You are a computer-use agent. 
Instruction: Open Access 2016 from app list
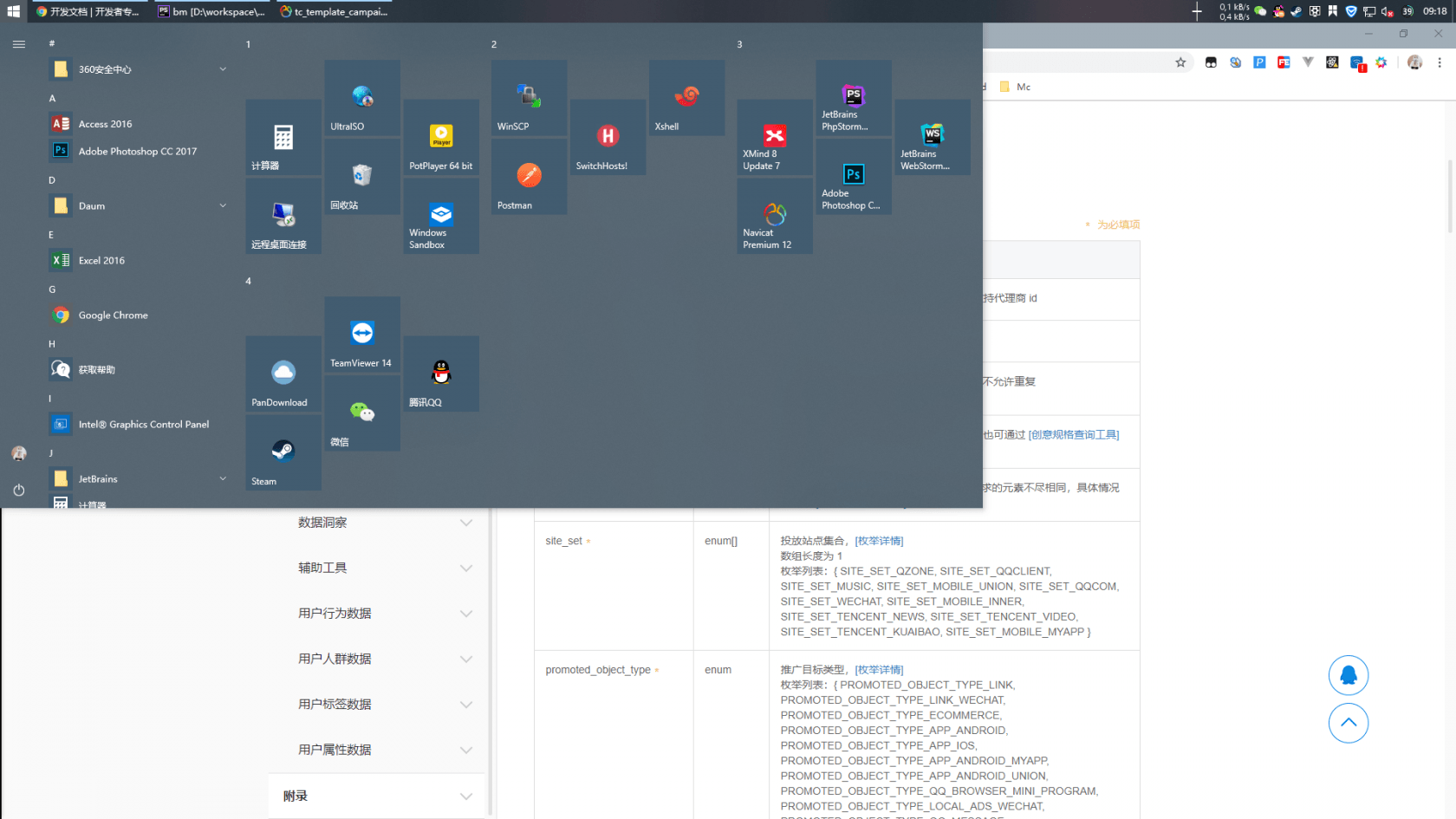point(139,124)
